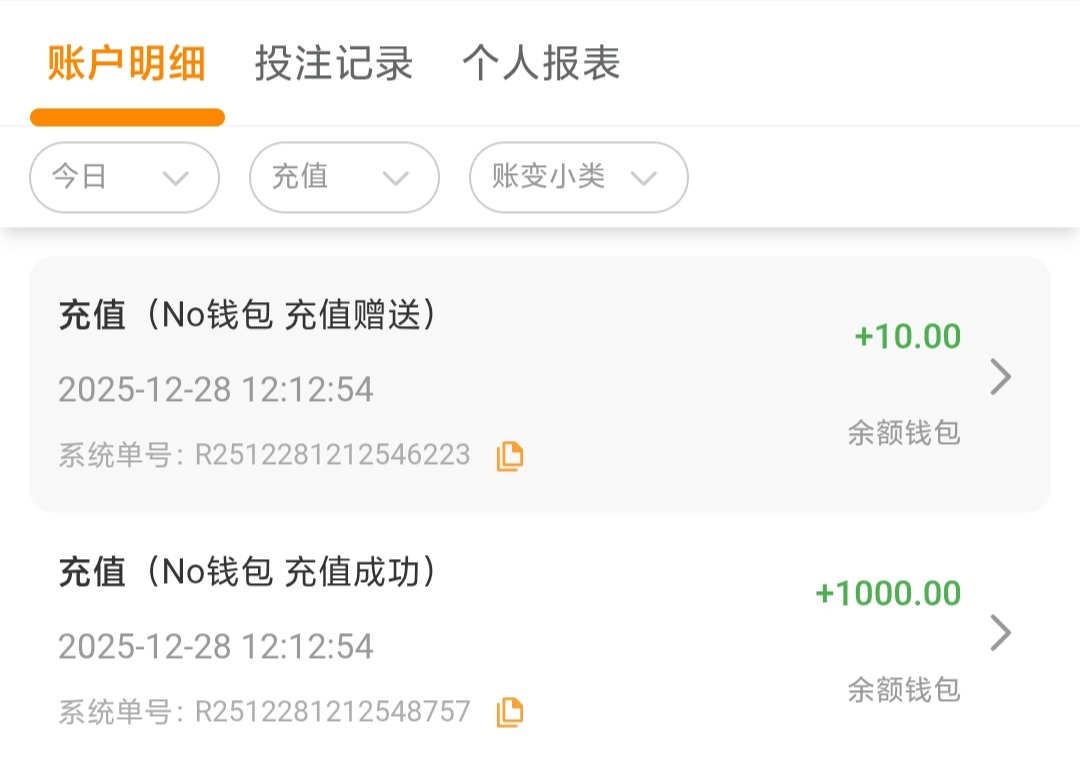Click 余额钱包 label under +1000.00
Screen dimensions: 1080x768
904,689
